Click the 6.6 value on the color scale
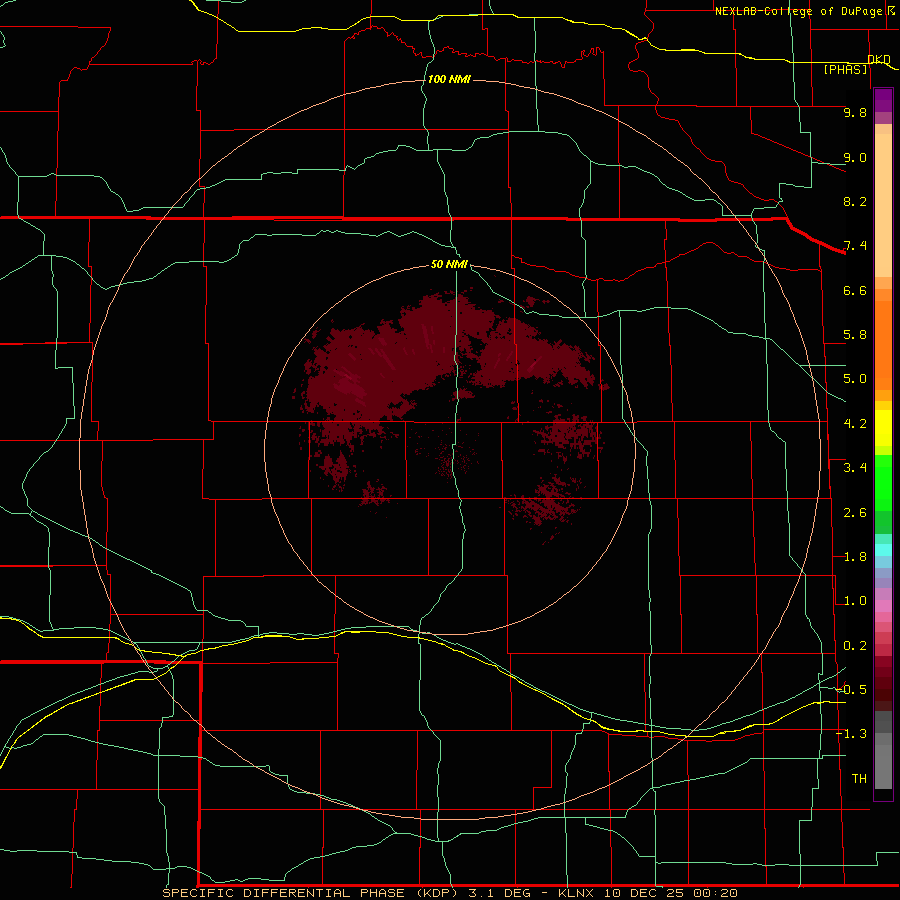 855,290
